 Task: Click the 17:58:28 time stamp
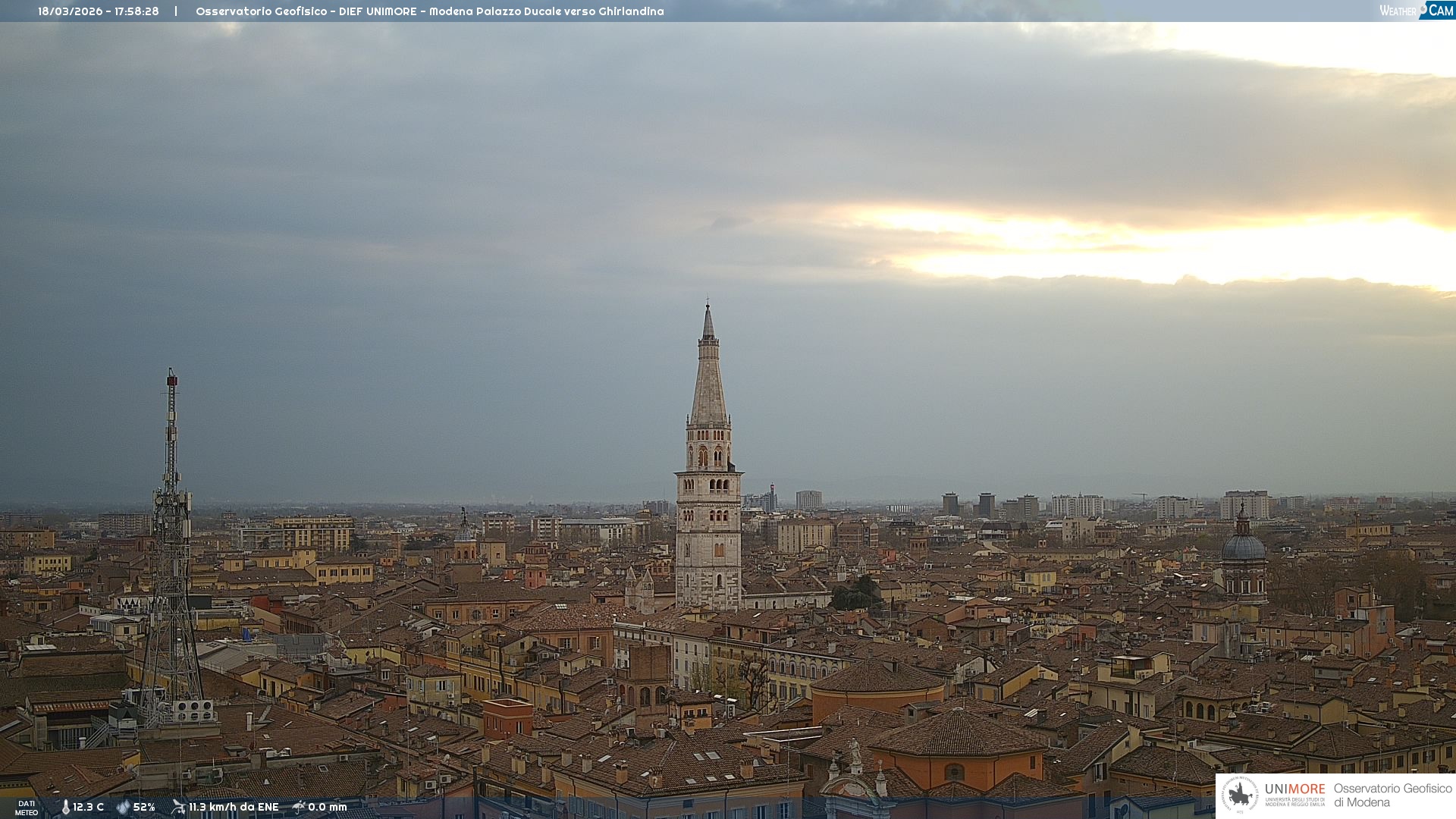[136, 11]
